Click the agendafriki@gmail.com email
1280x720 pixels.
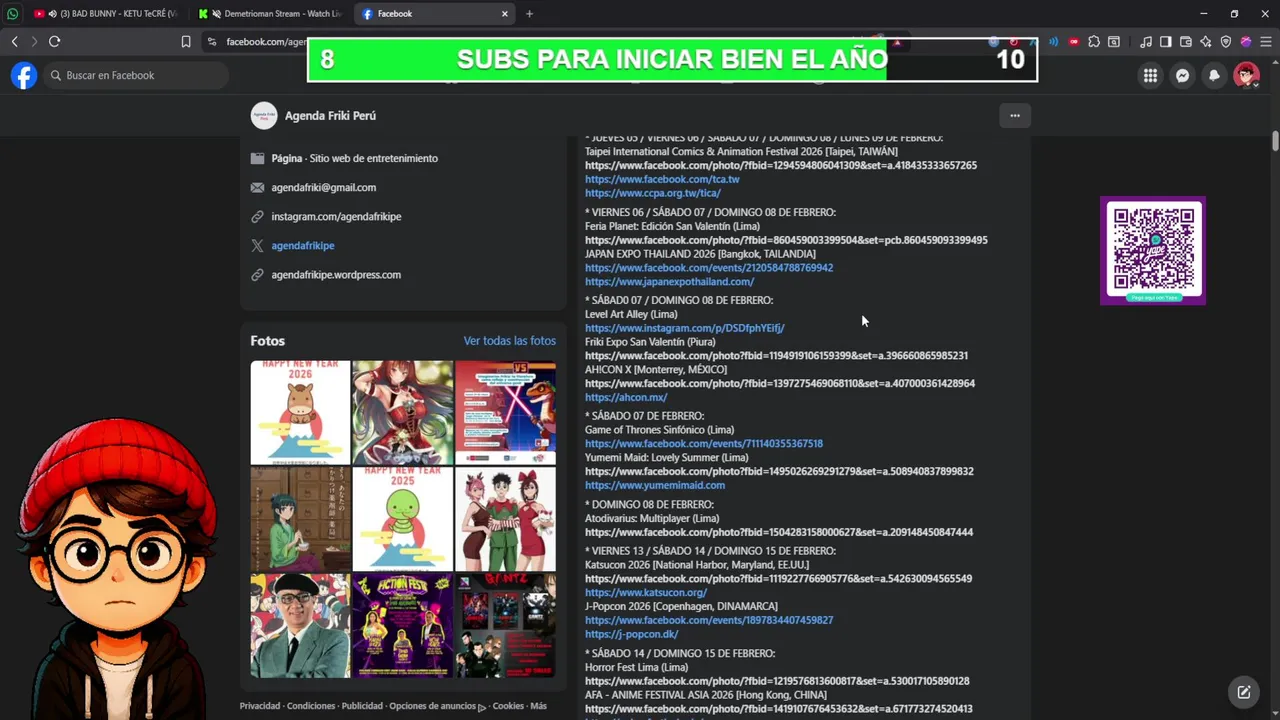point(323,187)
